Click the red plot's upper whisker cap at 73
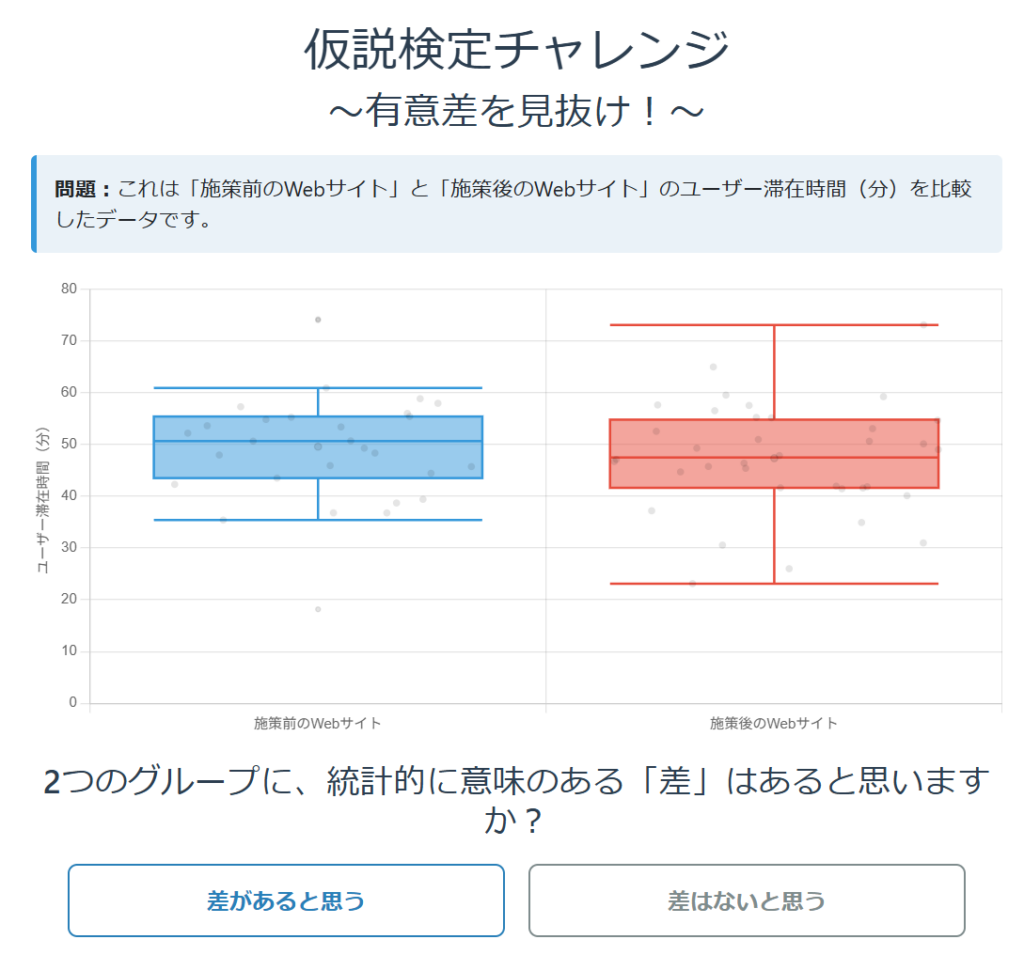1024x955 pixels. pos(774,325)
